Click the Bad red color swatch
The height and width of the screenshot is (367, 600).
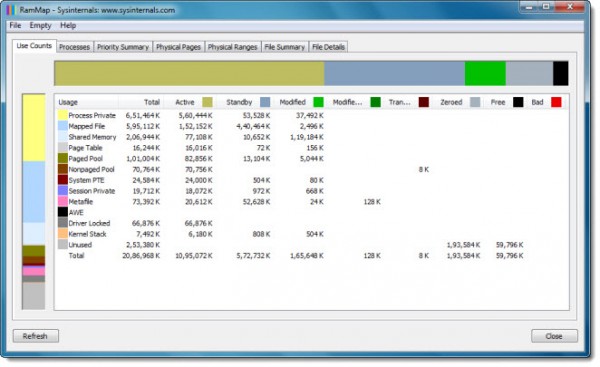point(556,102)
